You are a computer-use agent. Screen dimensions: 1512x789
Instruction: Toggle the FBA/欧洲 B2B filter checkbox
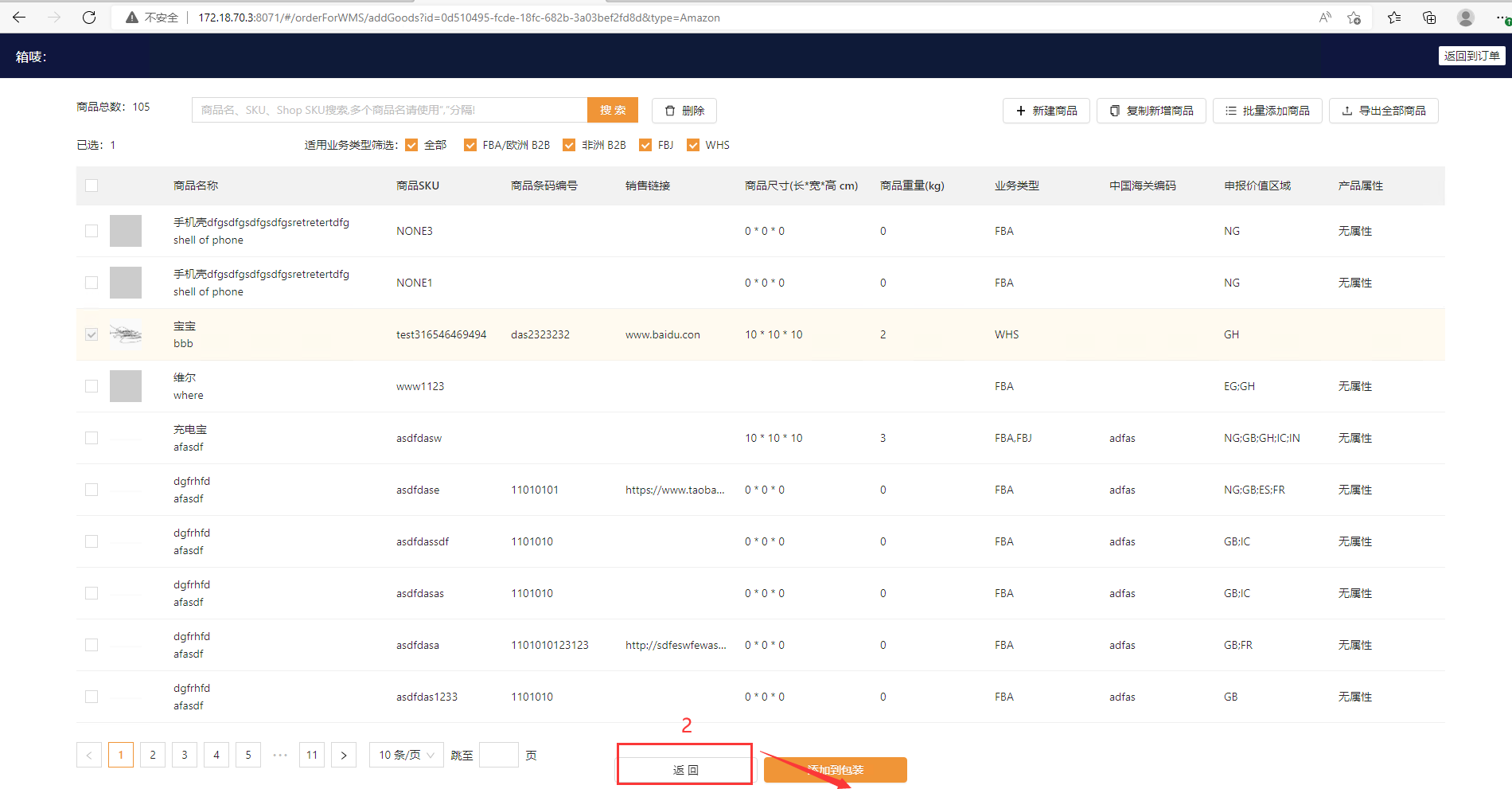[x=470, y=145]
